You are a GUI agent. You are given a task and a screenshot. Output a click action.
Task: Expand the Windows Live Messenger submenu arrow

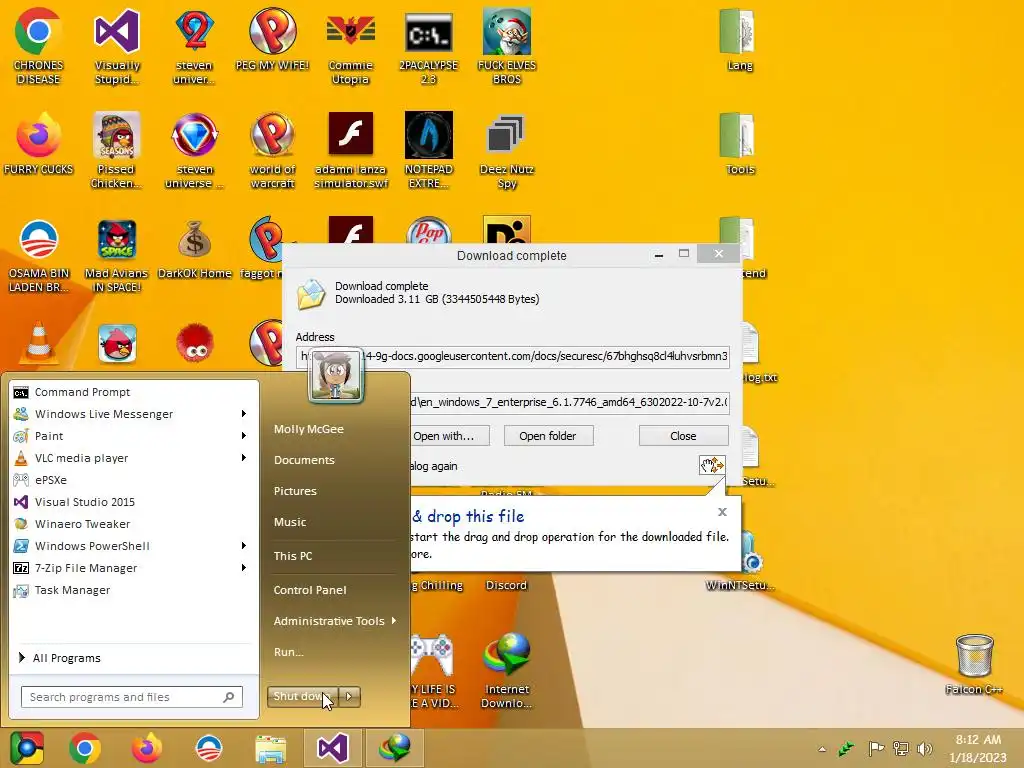244,413
